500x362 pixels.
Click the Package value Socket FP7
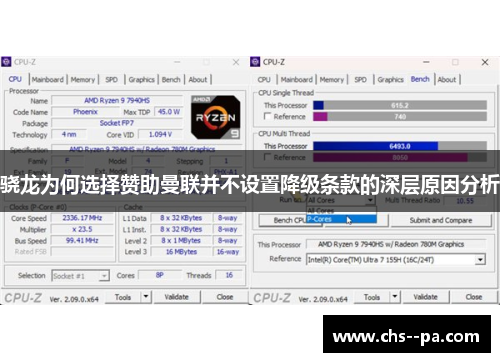pyautogui.click(x=117, y=123)
